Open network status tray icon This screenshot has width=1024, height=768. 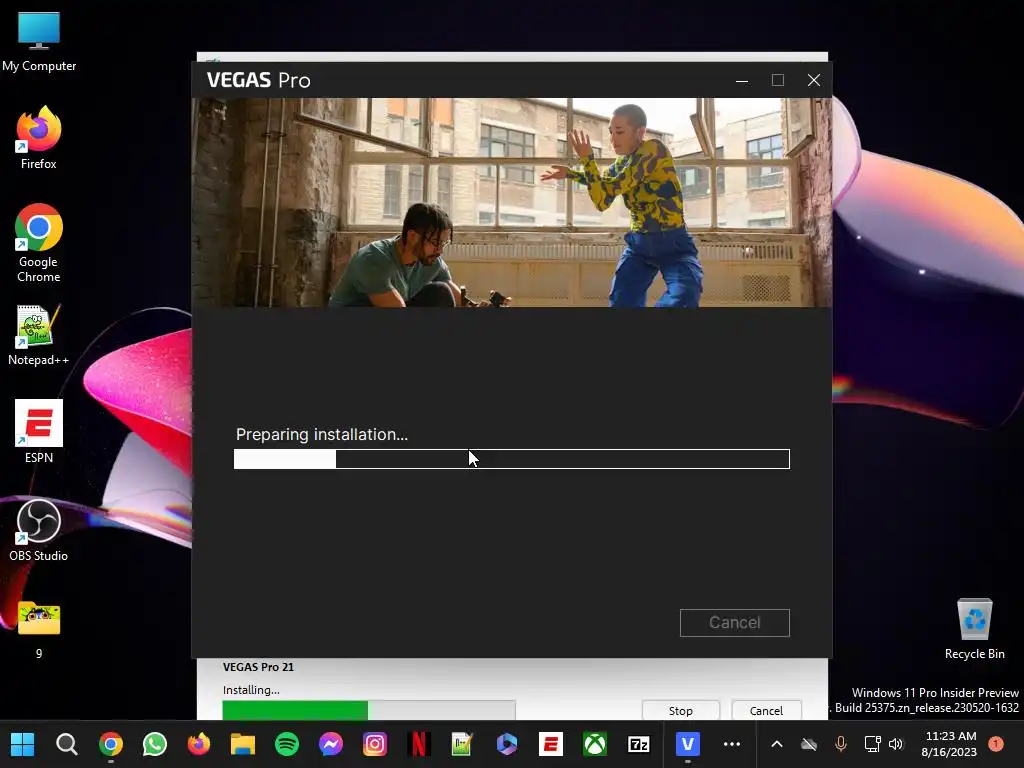(872, 744)
